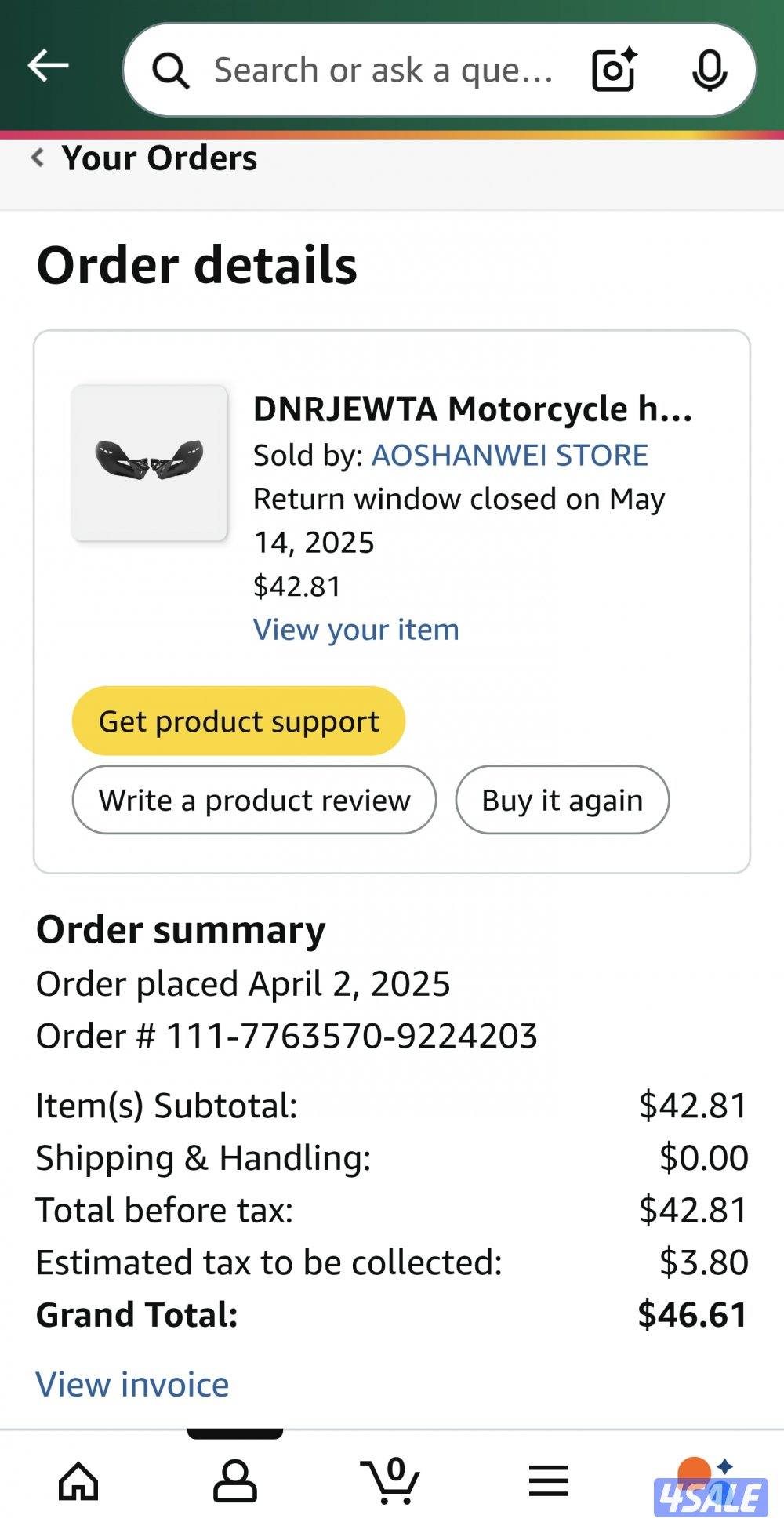Tap the DNRJEWTA Motorcycle product title
This screenshot has width=784, height=1533.
click(472, 409)
